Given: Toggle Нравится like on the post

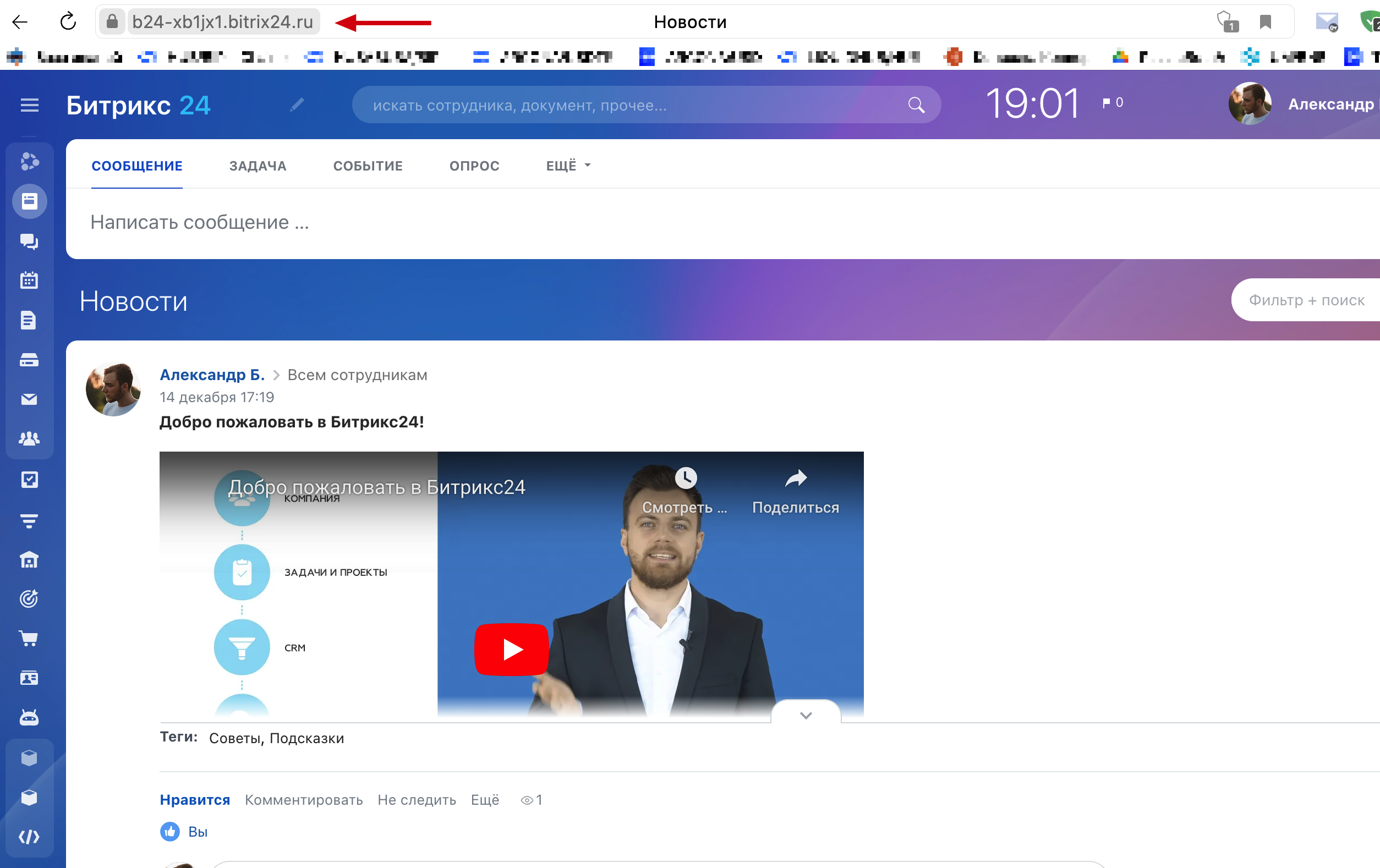Looking at the screenshot, I should coord(195,800).
